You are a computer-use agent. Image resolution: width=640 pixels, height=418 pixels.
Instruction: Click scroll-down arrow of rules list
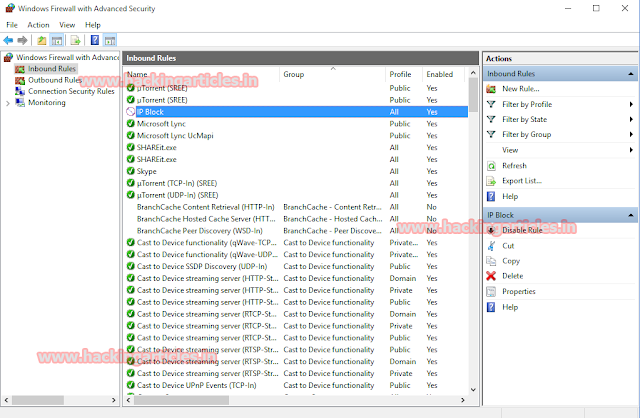coord(473,390)
